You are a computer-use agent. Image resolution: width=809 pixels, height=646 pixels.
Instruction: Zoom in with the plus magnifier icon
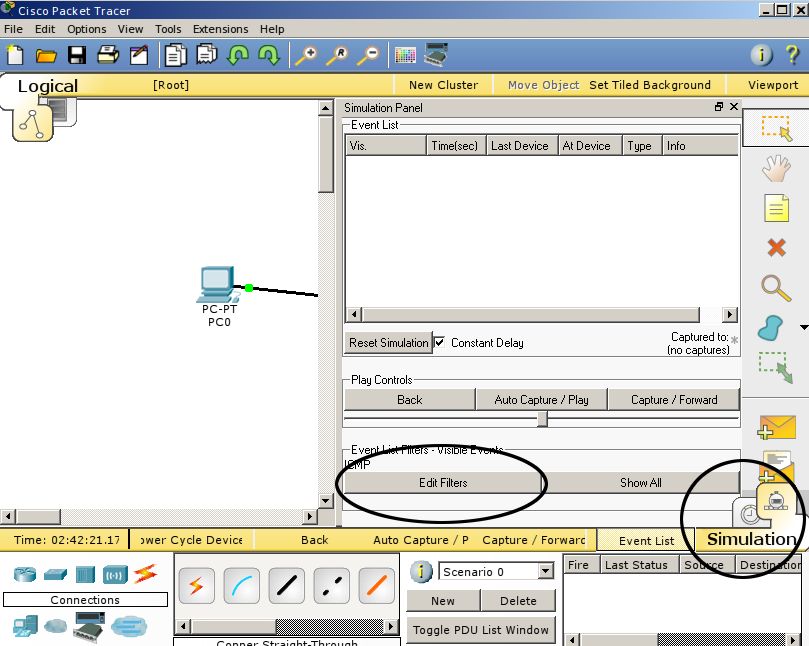click(306, 55)
